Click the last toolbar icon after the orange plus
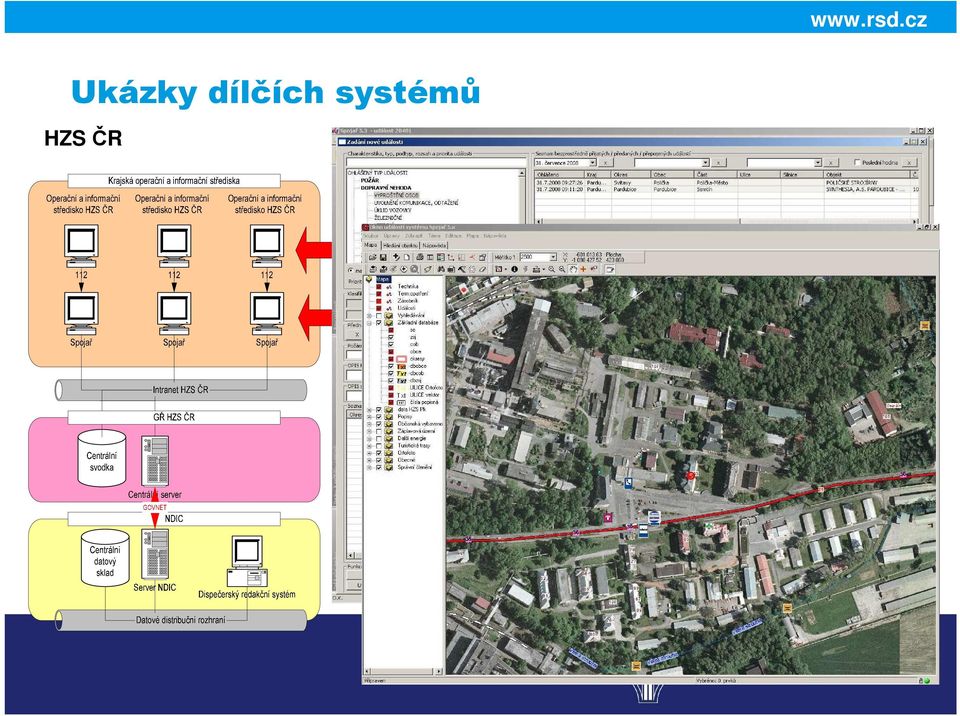This screenshot has height=716, width=960. (x=610, y=269)
